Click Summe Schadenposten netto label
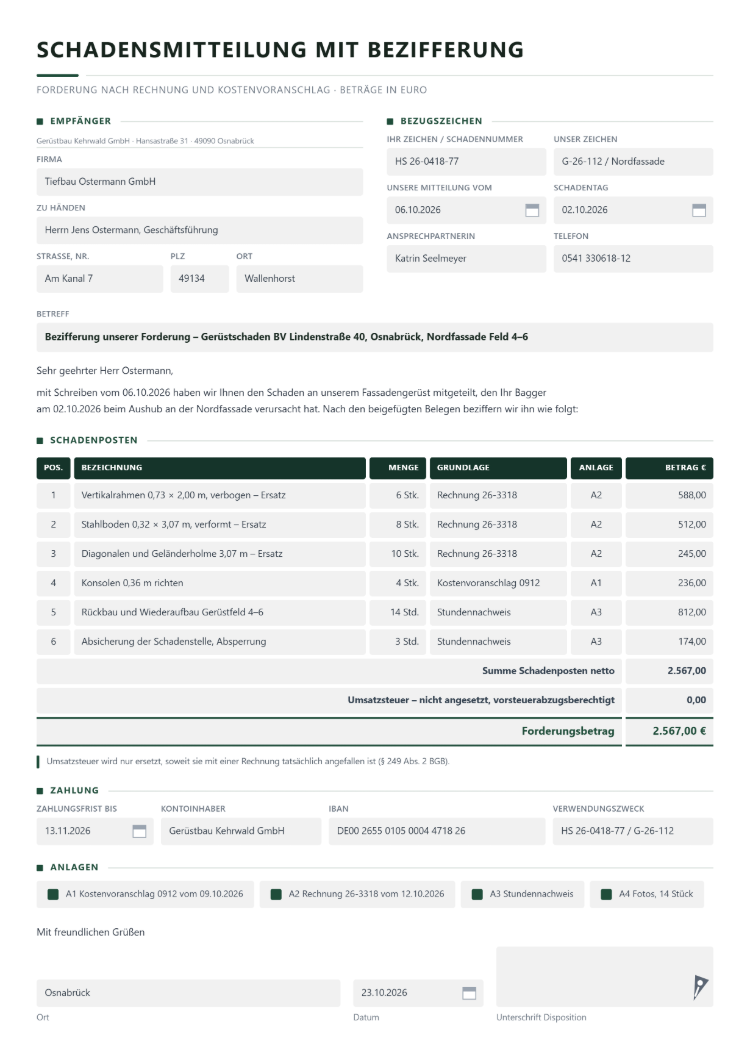Image resolution: width=750 pixels, height=1060 pixels. pos(548,671)
